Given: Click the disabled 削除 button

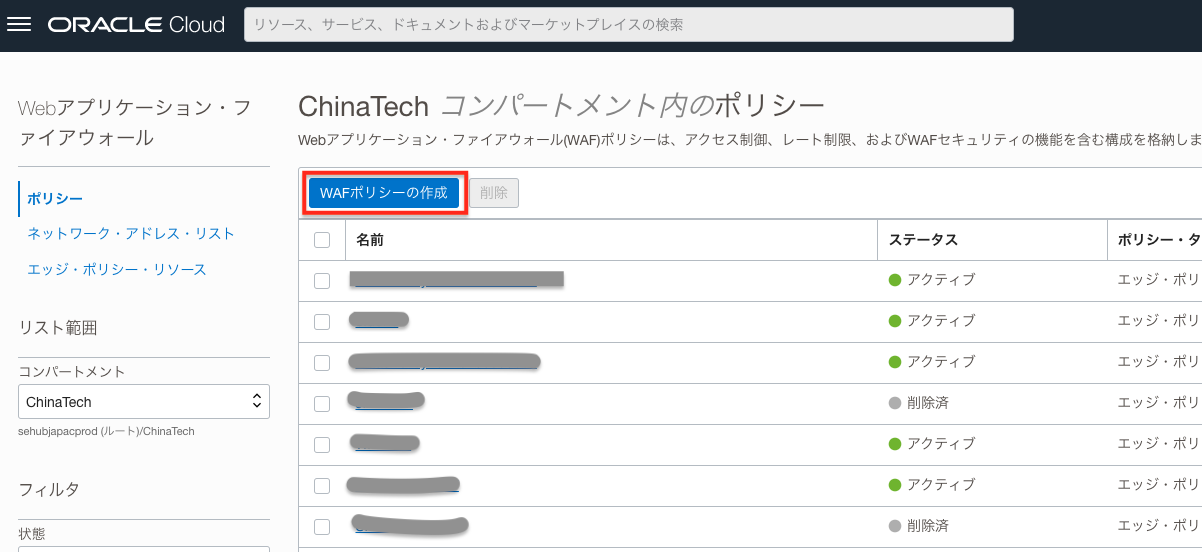Looking at the screenshot, I should click(494, 193).
